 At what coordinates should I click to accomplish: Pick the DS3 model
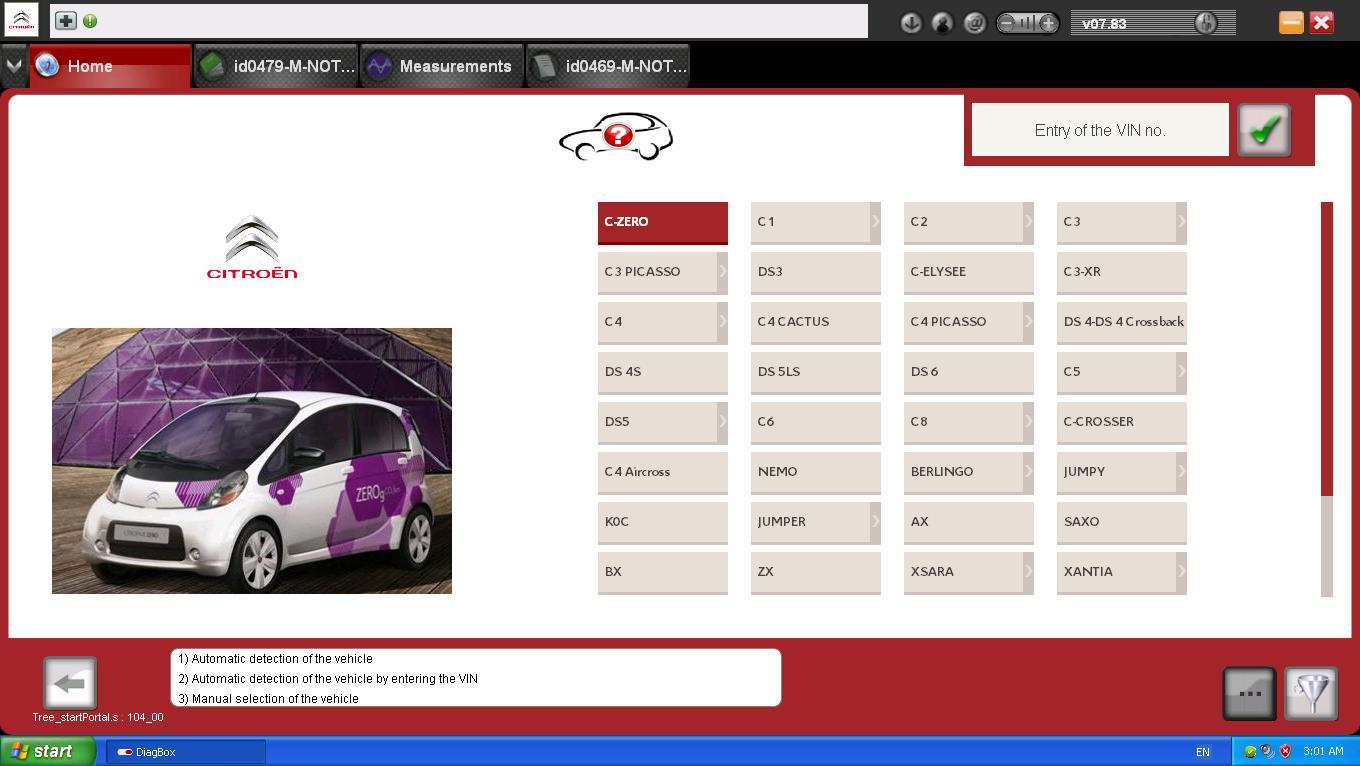click(x=816, y=272)
